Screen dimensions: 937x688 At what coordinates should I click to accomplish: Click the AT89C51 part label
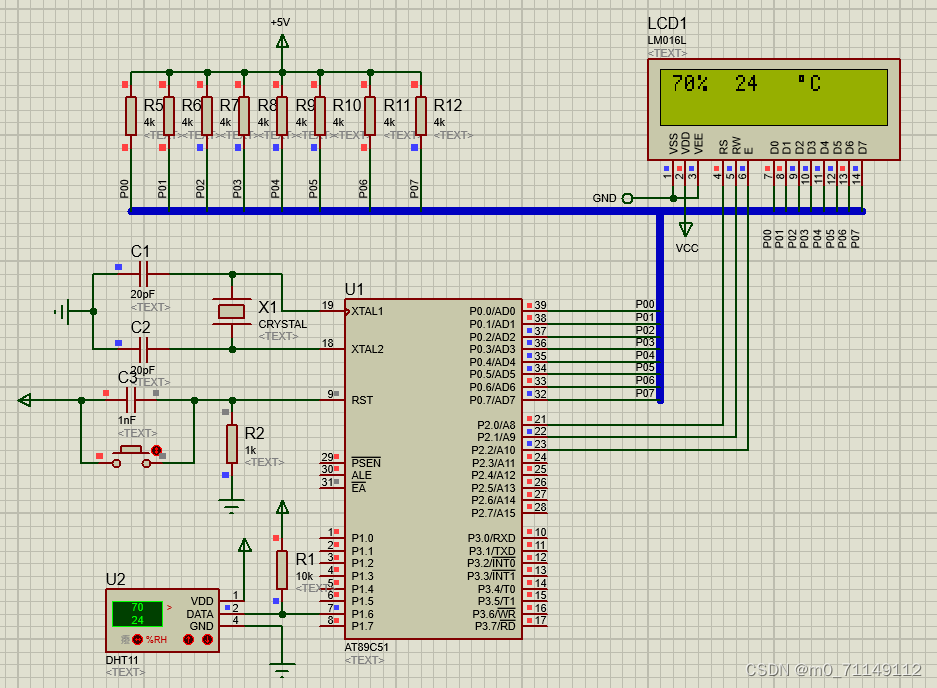[x=366, y=647]
